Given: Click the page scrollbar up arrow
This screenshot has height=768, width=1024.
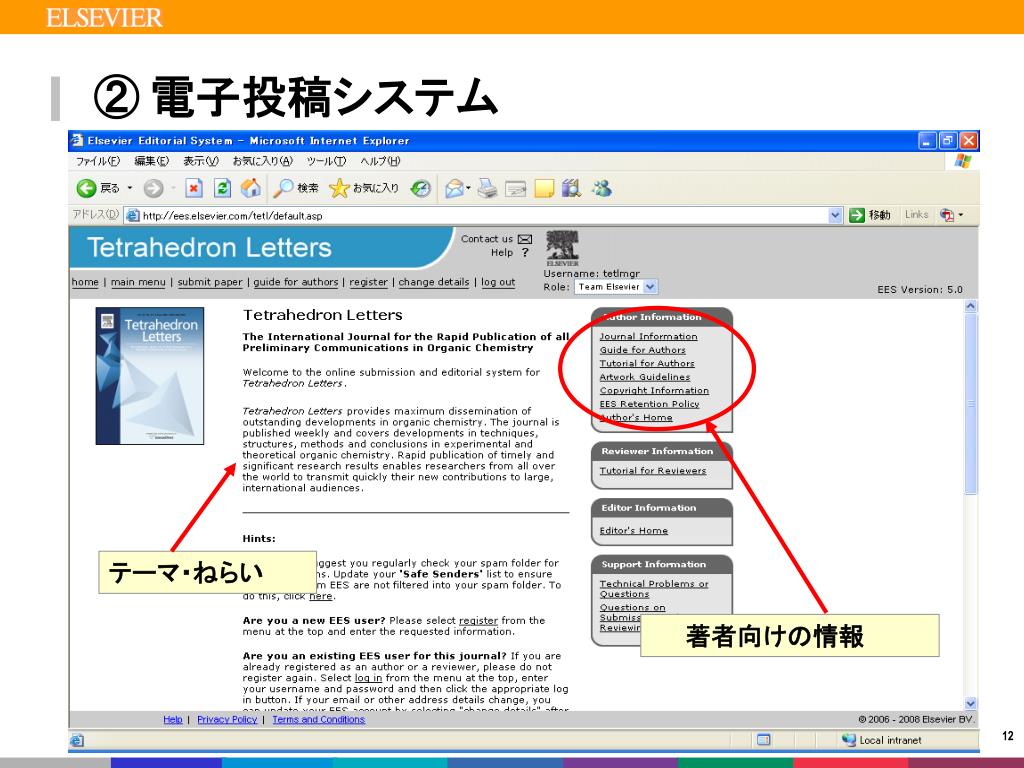Looking at the screenshot, I should (x=970, y=306).
